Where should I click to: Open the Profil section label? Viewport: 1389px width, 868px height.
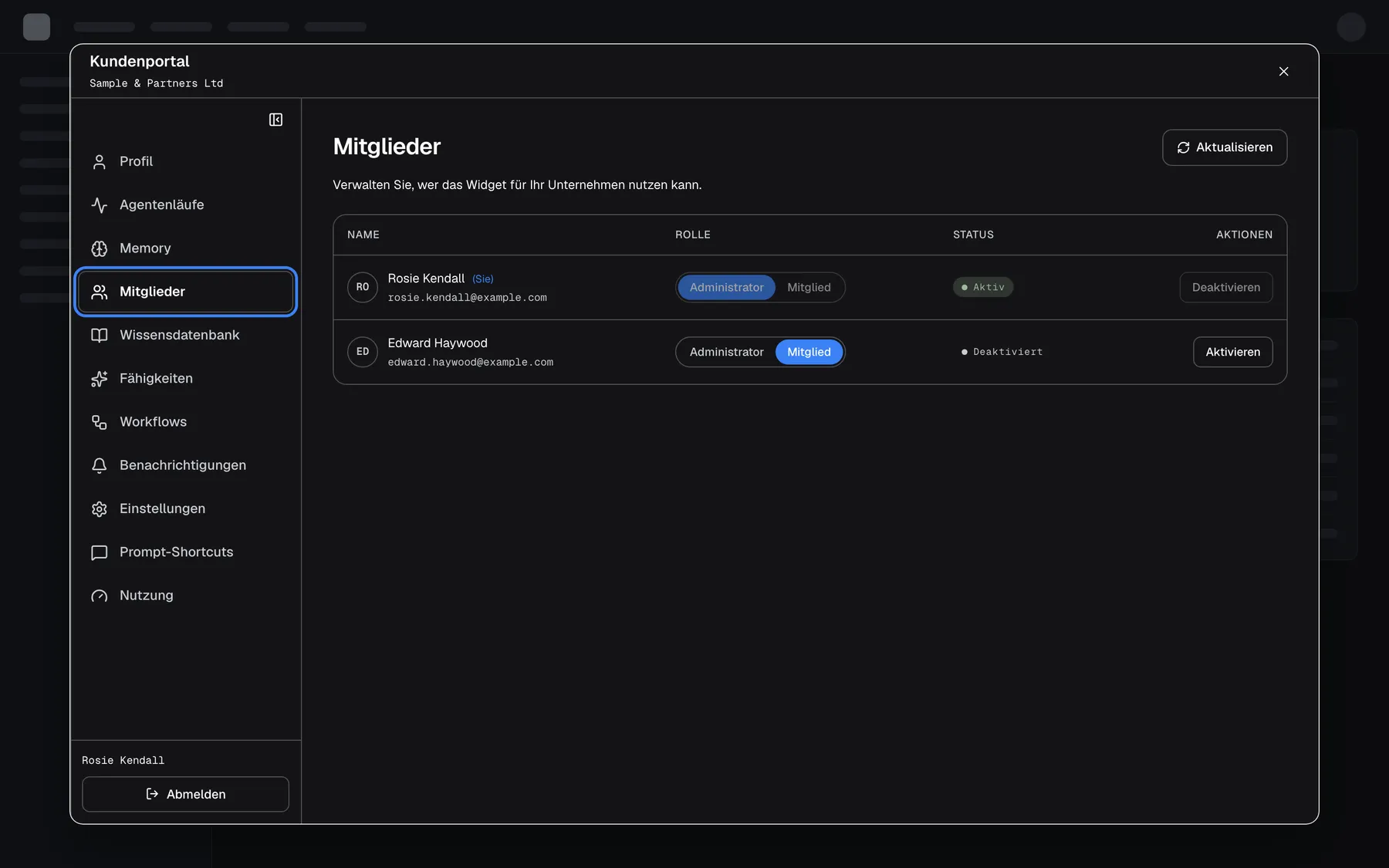tap(136, 161)
